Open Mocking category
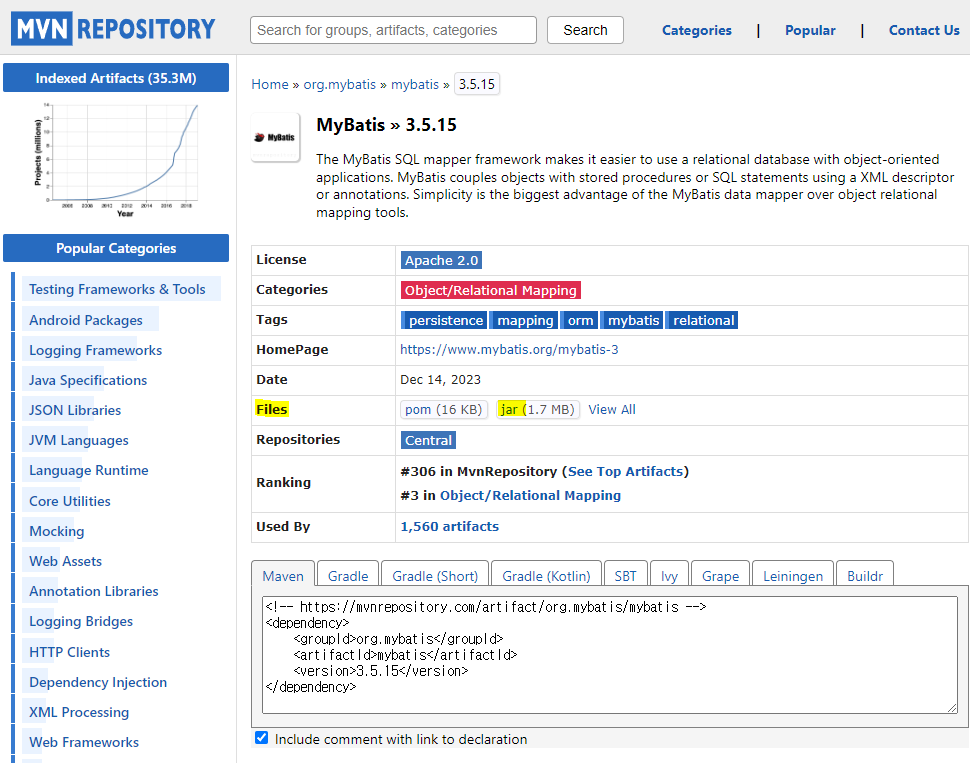This screenshot has height=763, width=970. click(56, 532)
